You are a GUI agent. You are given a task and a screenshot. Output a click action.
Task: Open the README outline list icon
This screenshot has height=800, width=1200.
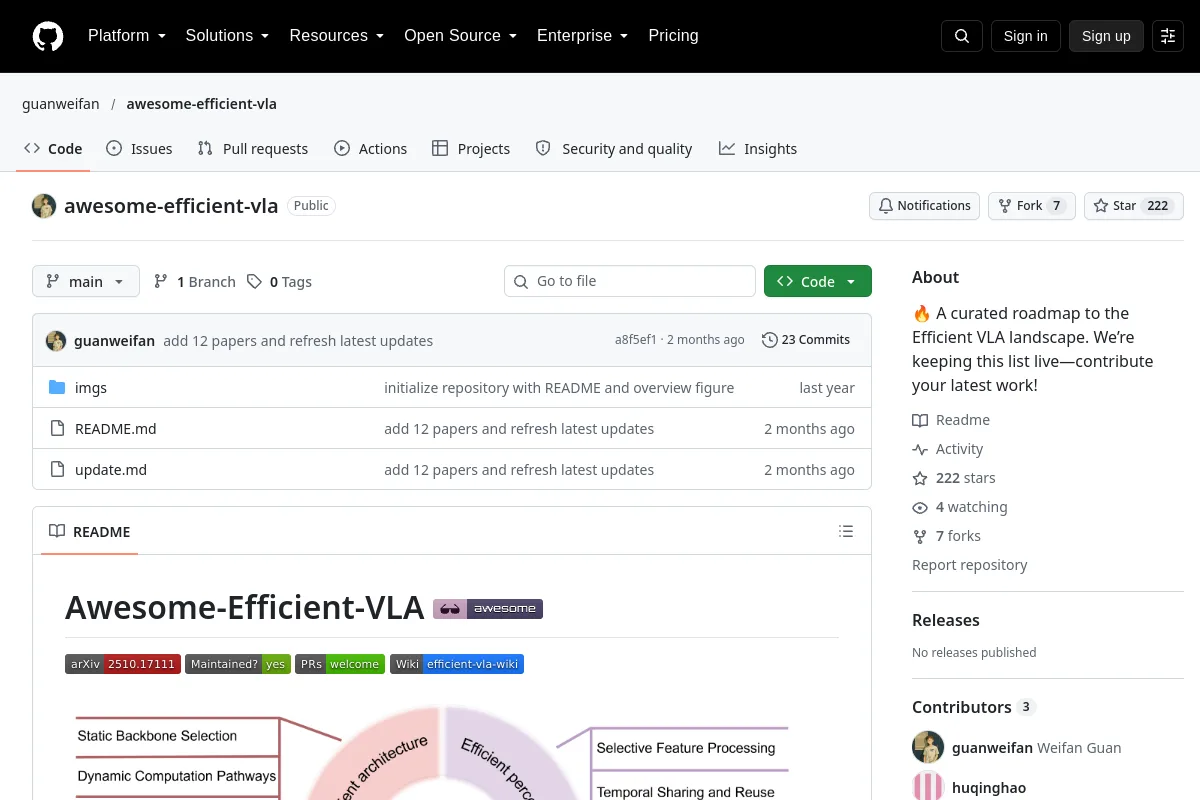[x=846, y=531]
